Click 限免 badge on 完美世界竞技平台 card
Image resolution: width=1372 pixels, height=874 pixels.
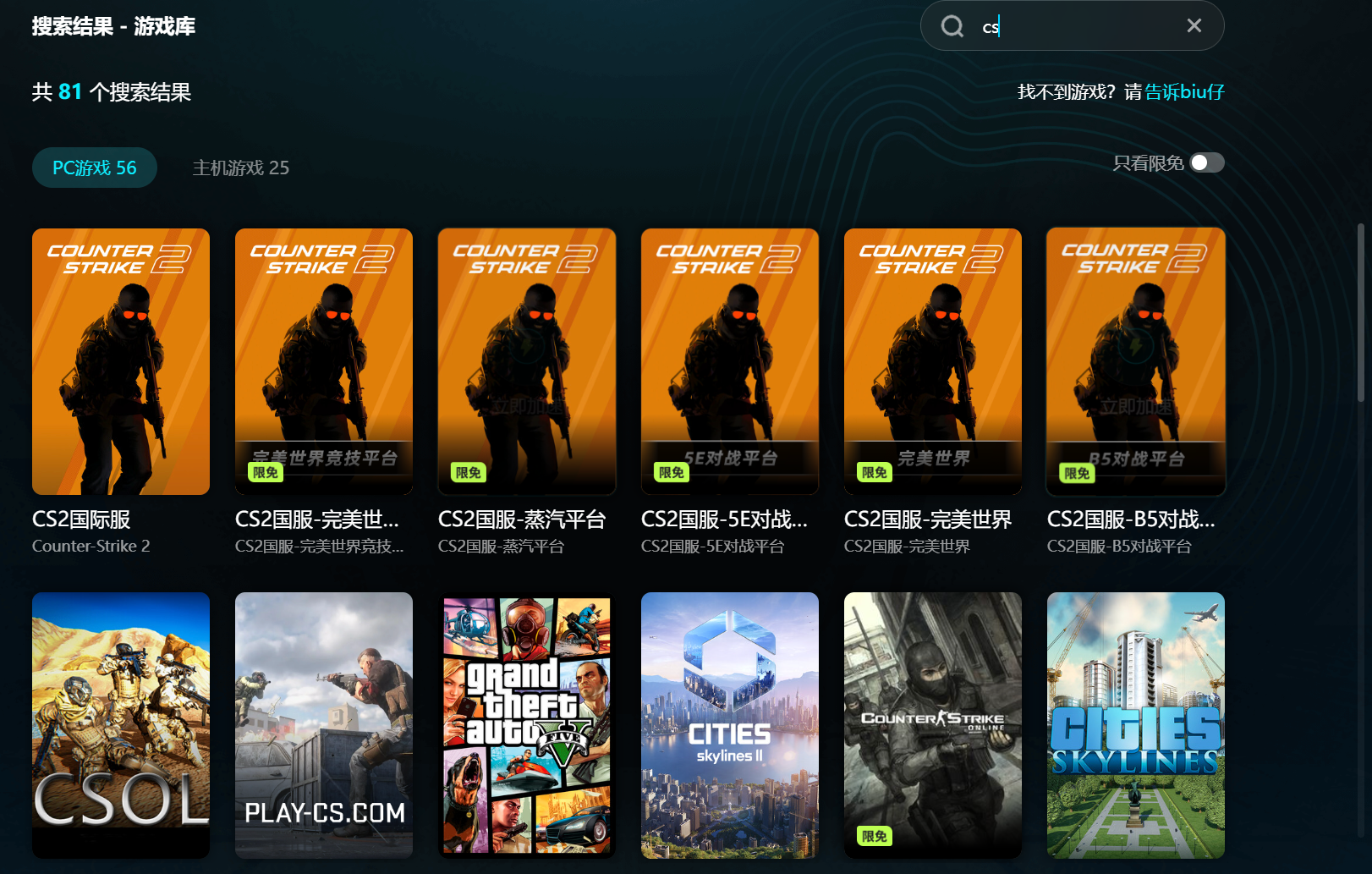tap(266, 473)
